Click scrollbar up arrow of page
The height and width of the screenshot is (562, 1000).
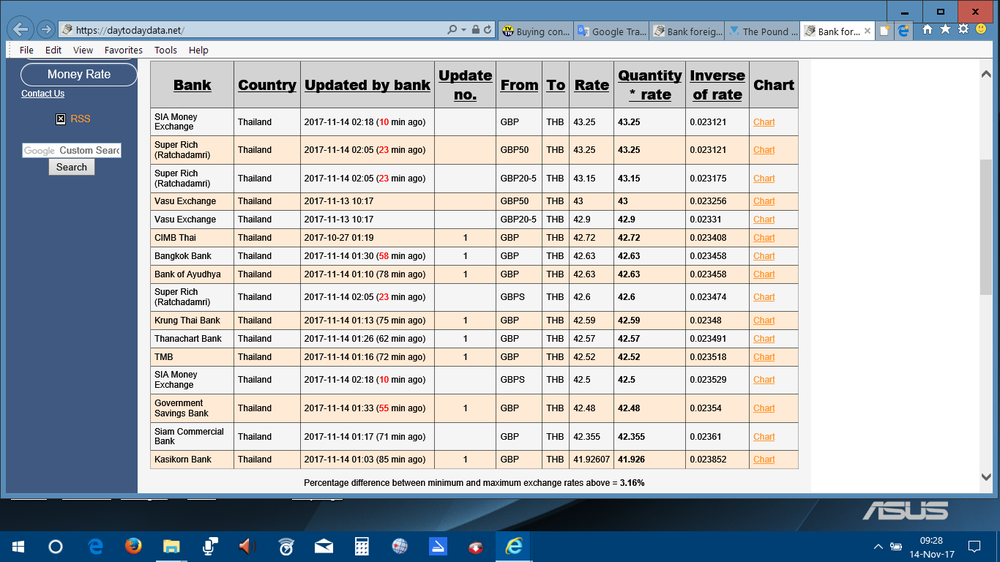[x=986, y=74]
